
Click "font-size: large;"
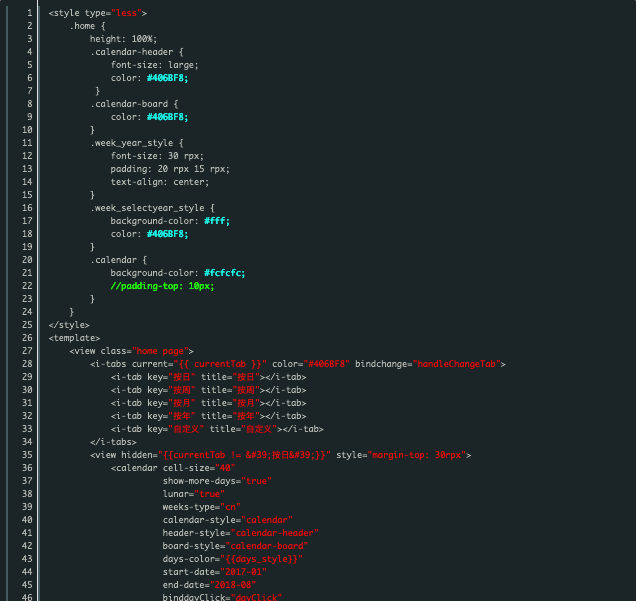(155, 65)
